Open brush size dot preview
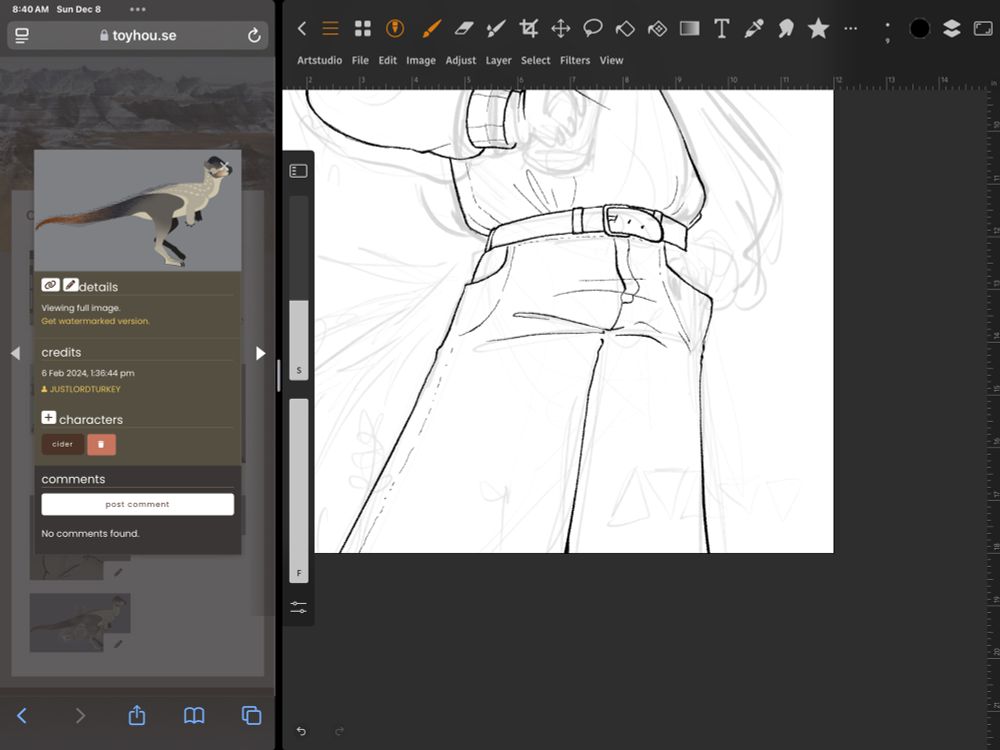Image resolution: width=1000 pixels, height=750 pixels. coord(887,32)
